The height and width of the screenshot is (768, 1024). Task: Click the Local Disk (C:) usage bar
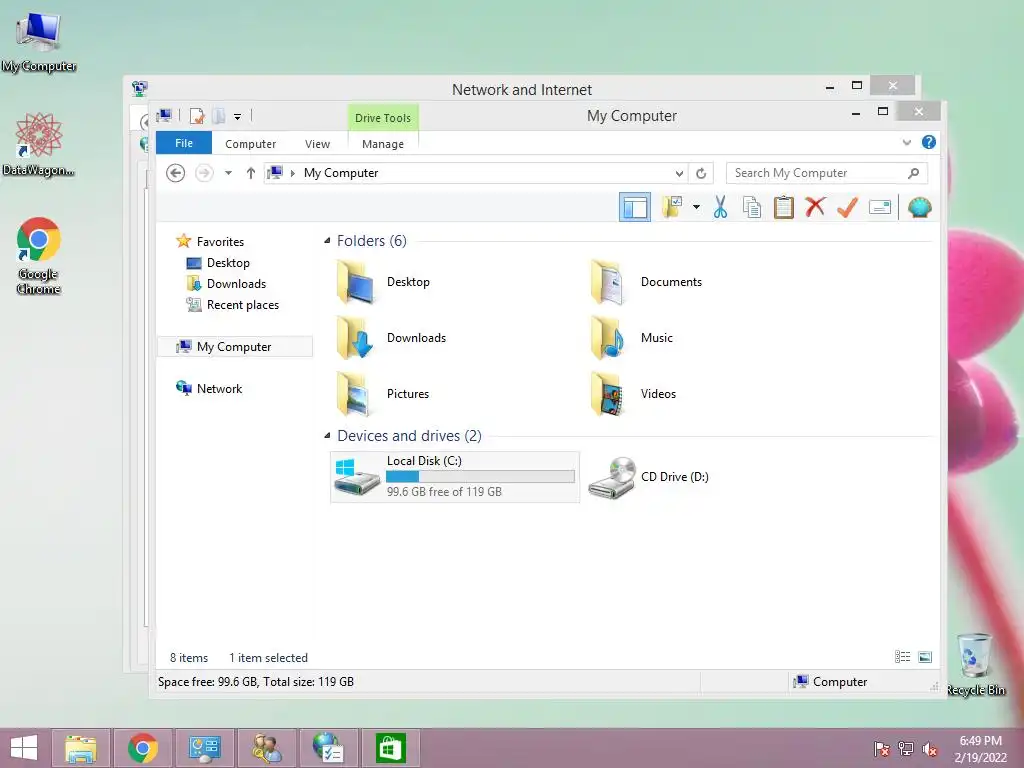(481, 477)
